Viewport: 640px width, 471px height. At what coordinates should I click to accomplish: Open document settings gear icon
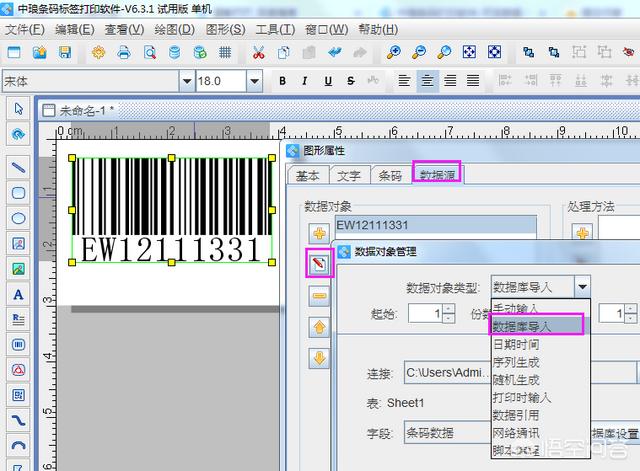click(98, 52)
